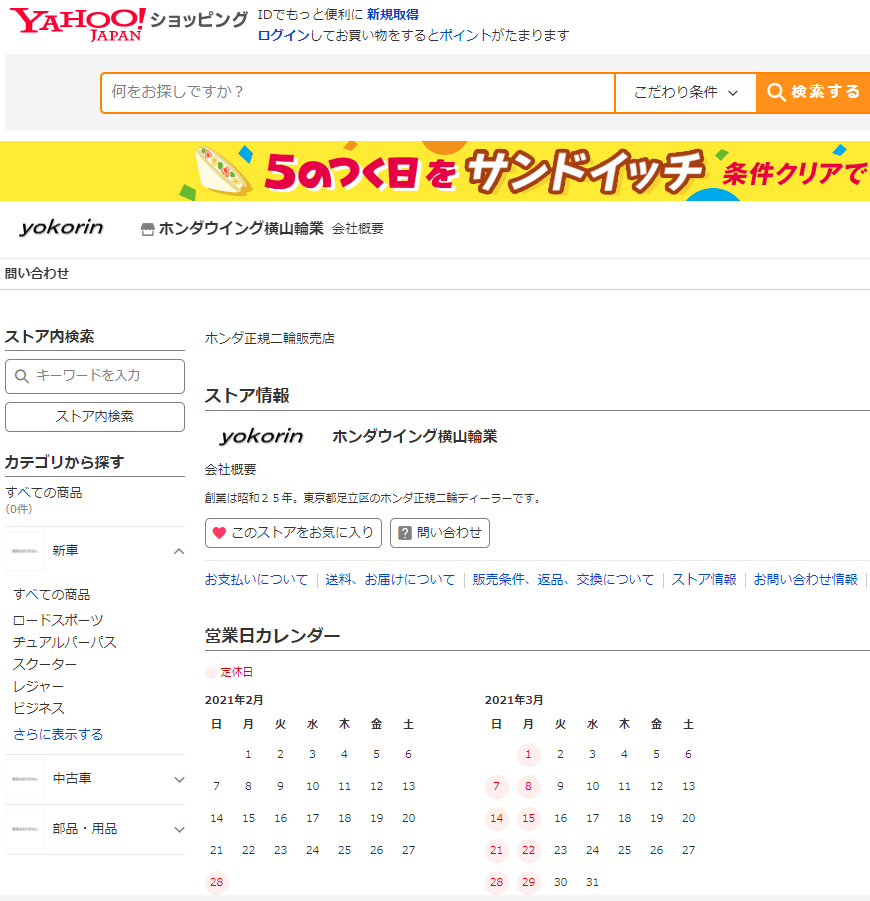This screenshot has height=901, width=870.
Task: Click the yokorin logo in ストア情報 section
Action: click(261, 436)
